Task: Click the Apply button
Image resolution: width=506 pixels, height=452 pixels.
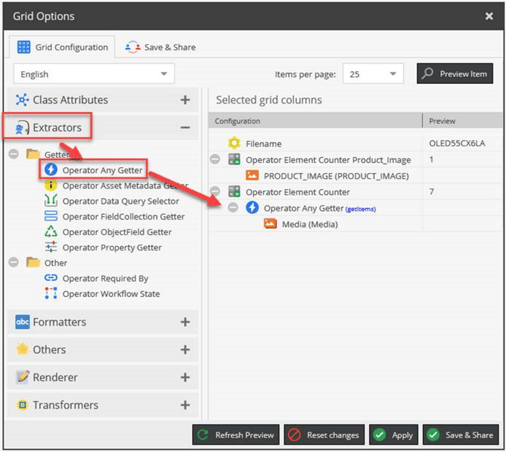Action: [393, 435]
